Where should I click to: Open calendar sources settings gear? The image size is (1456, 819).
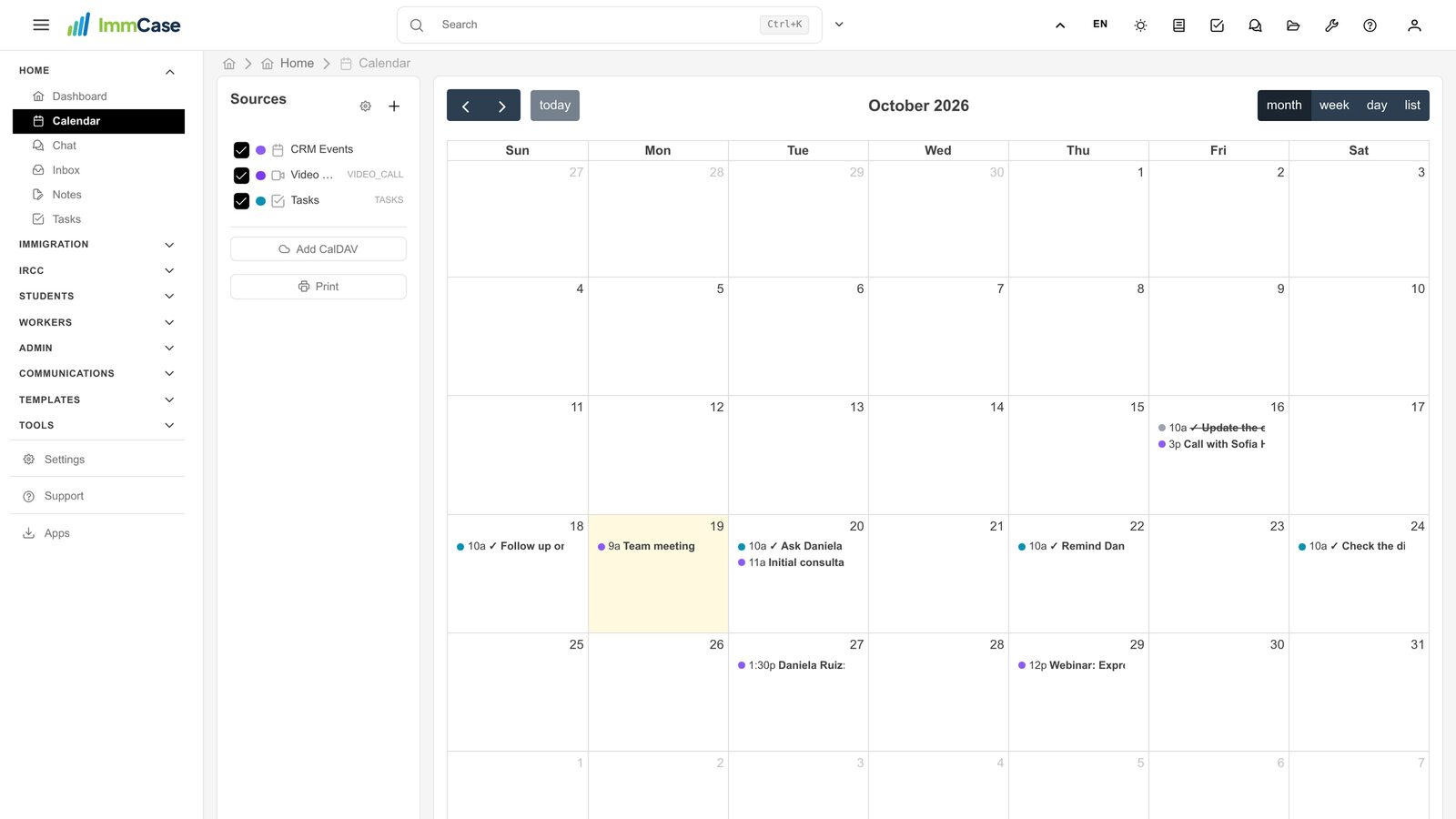click(x=365, y=106)
